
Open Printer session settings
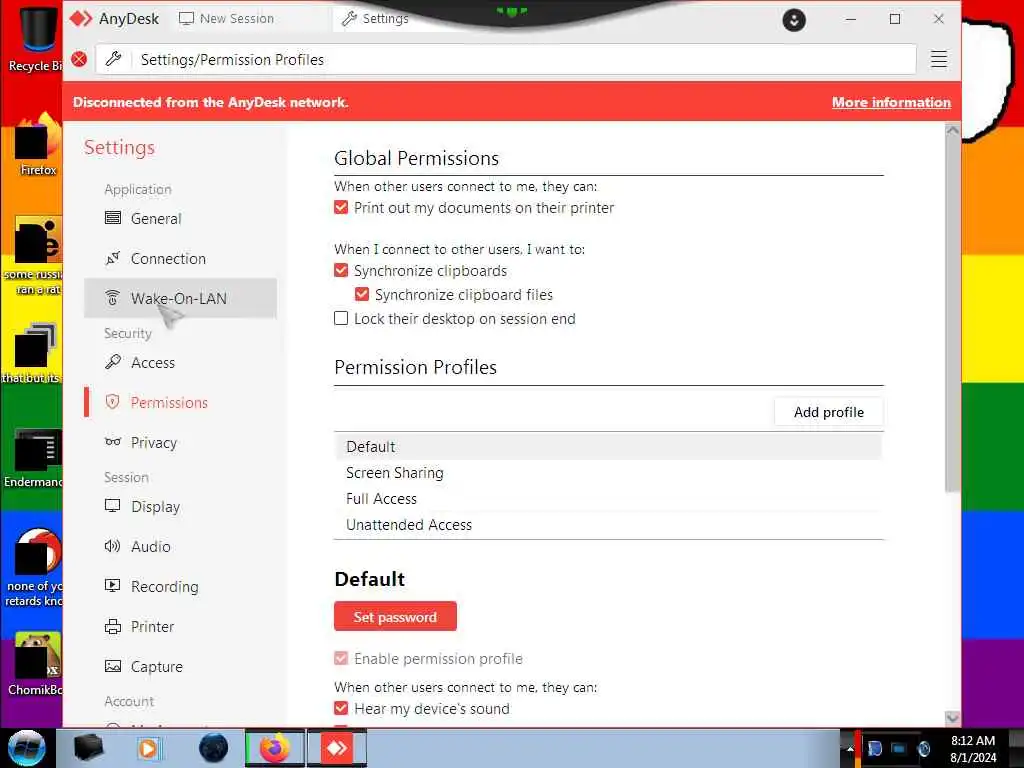tap(180, 627)
